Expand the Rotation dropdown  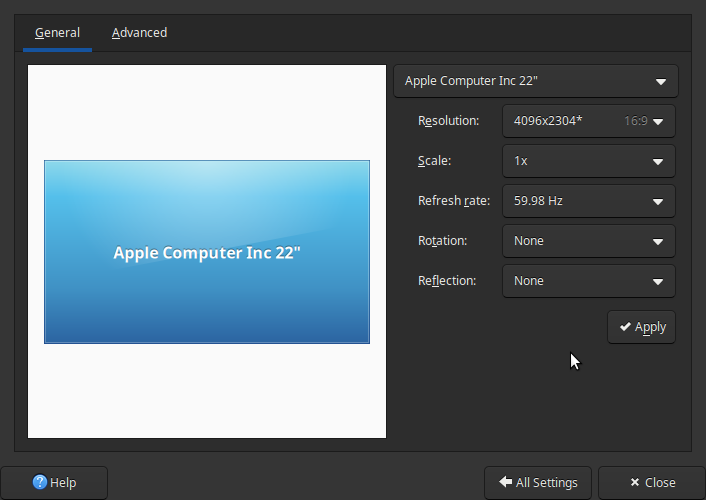(588, 241)
